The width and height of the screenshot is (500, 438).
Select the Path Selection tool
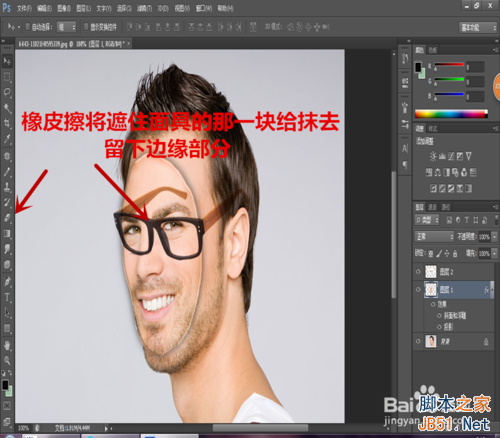pos(7,313)
